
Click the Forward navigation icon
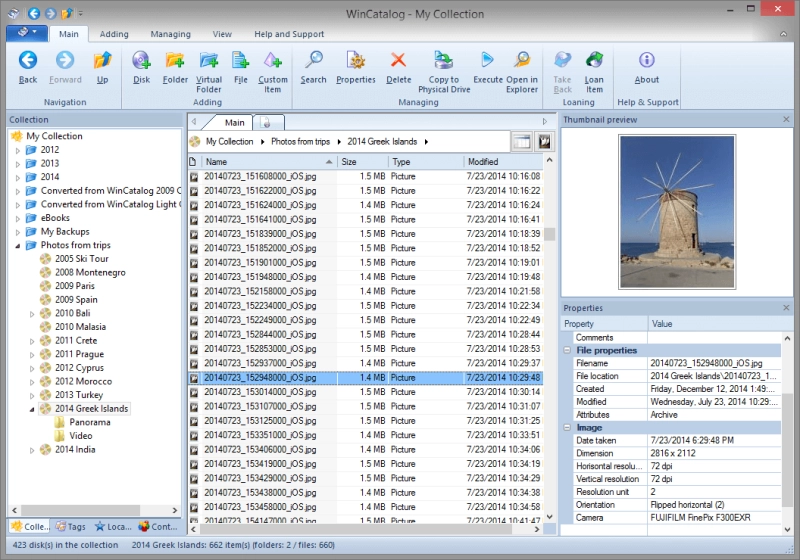click(x=65, y=60)
